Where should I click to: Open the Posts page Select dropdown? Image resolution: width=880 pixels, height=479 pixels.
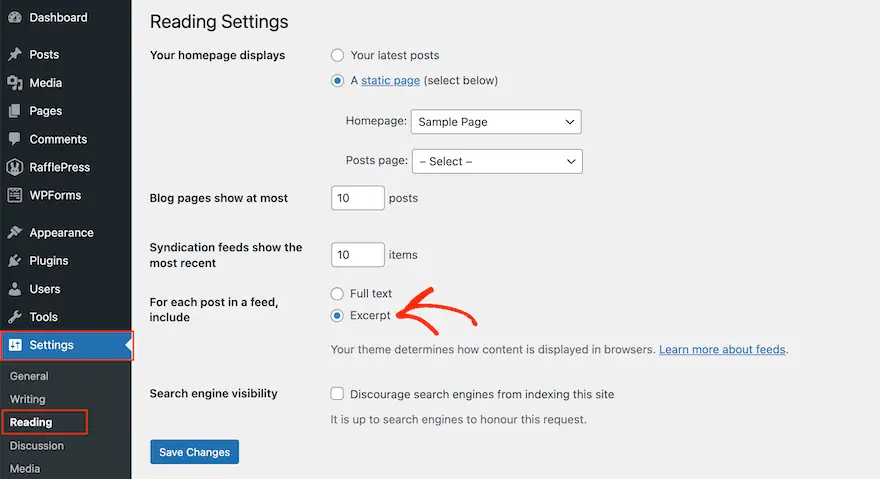tap(497, 161)
